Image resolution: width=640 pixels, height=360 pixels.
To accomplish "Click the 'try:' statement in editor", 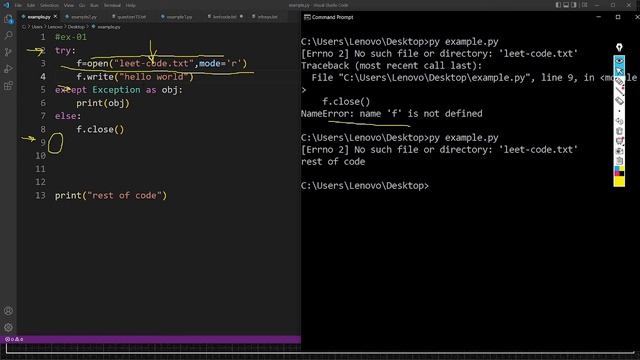I will (65, 51).
